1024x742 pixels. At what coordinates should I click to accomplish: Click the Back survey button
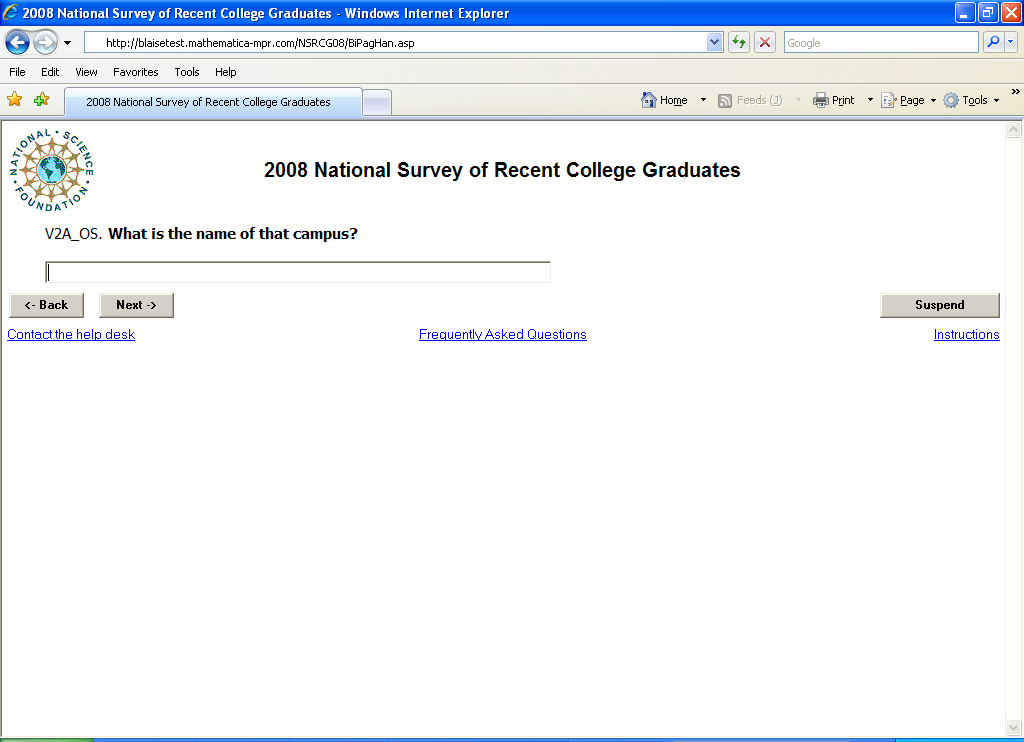[46, 305]
